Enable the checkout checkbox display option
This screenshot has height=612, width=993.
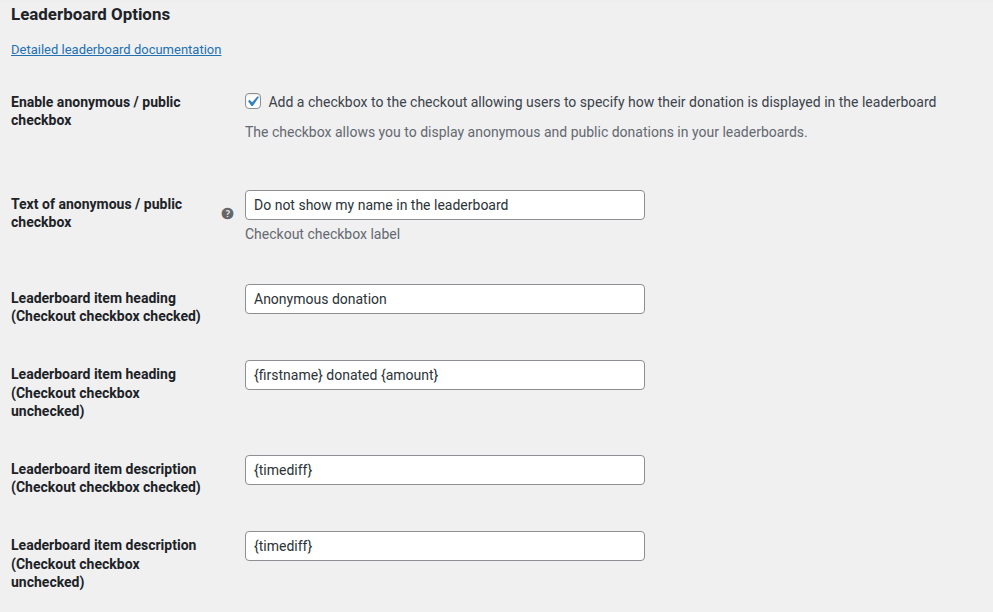pos(252,101)
